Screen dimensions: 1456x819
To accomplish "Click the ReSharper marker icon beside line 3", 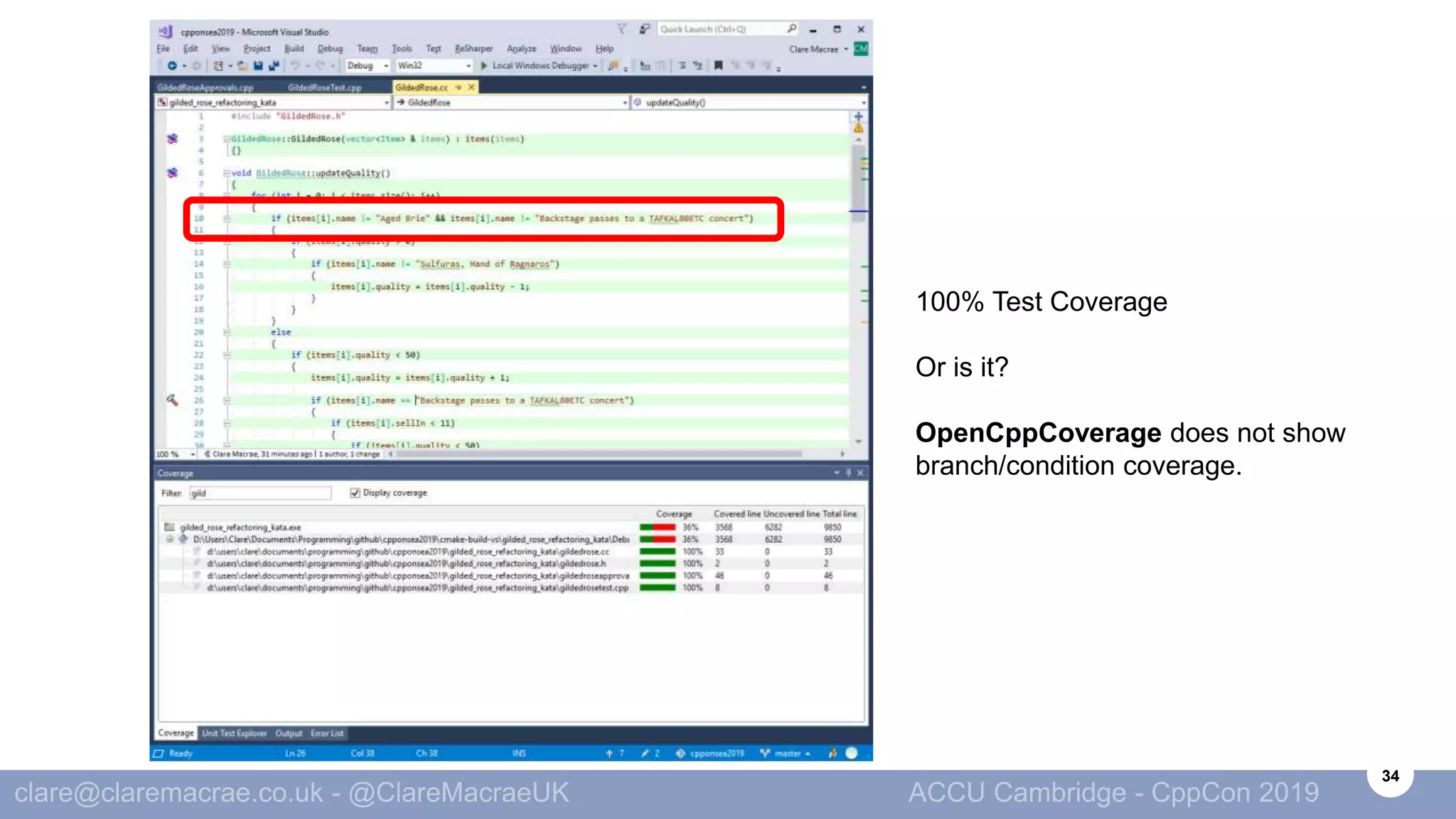I will 172,139.
